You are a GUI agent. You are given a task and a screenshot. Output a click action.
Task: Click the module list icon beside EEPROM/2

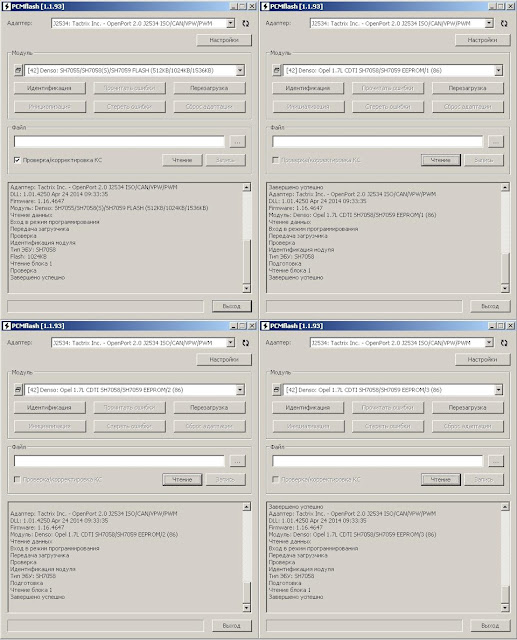click(x=18, y=390)
